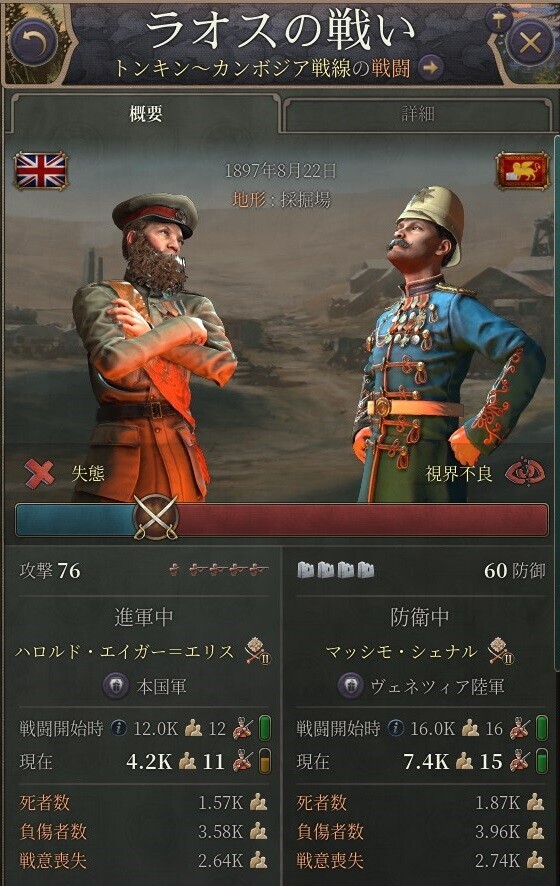Close the ラオスの戦い battle panel
Image resolution: width=560 pixels, height=886 pixels.
coord(529,42)
